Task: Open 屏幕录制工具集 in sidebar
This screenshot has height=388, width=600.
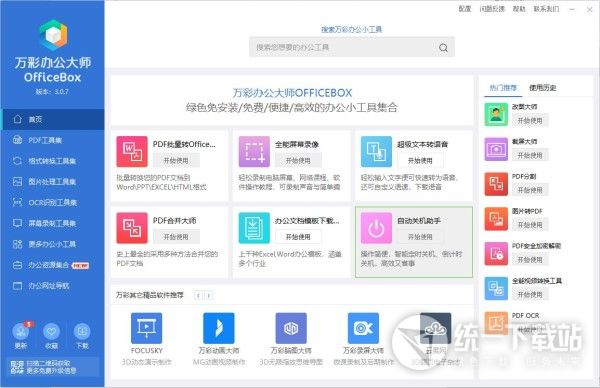Action: click(x=53, y=223)
